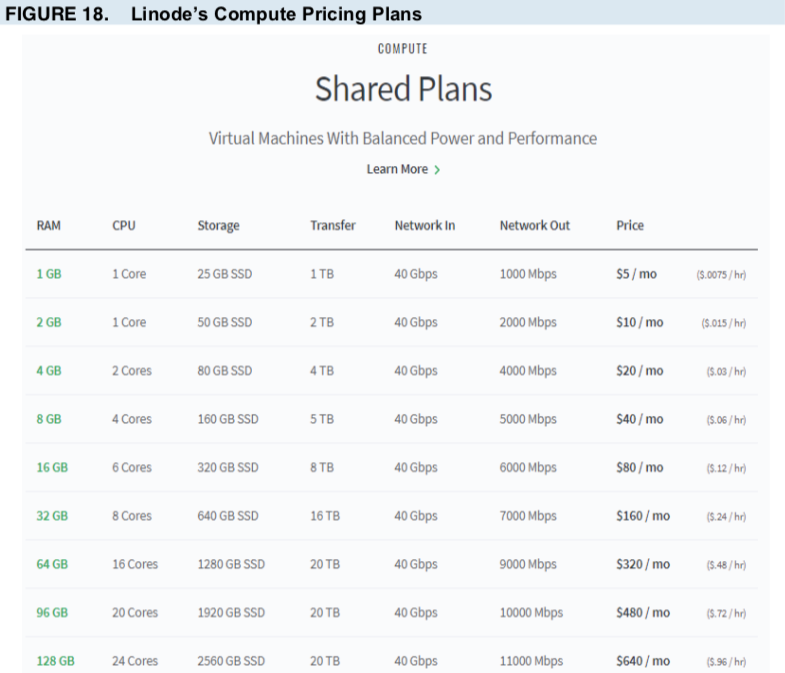Choose the 64 GB RAM plan
This screenshot has width=785, height=673.
point(52,564)
